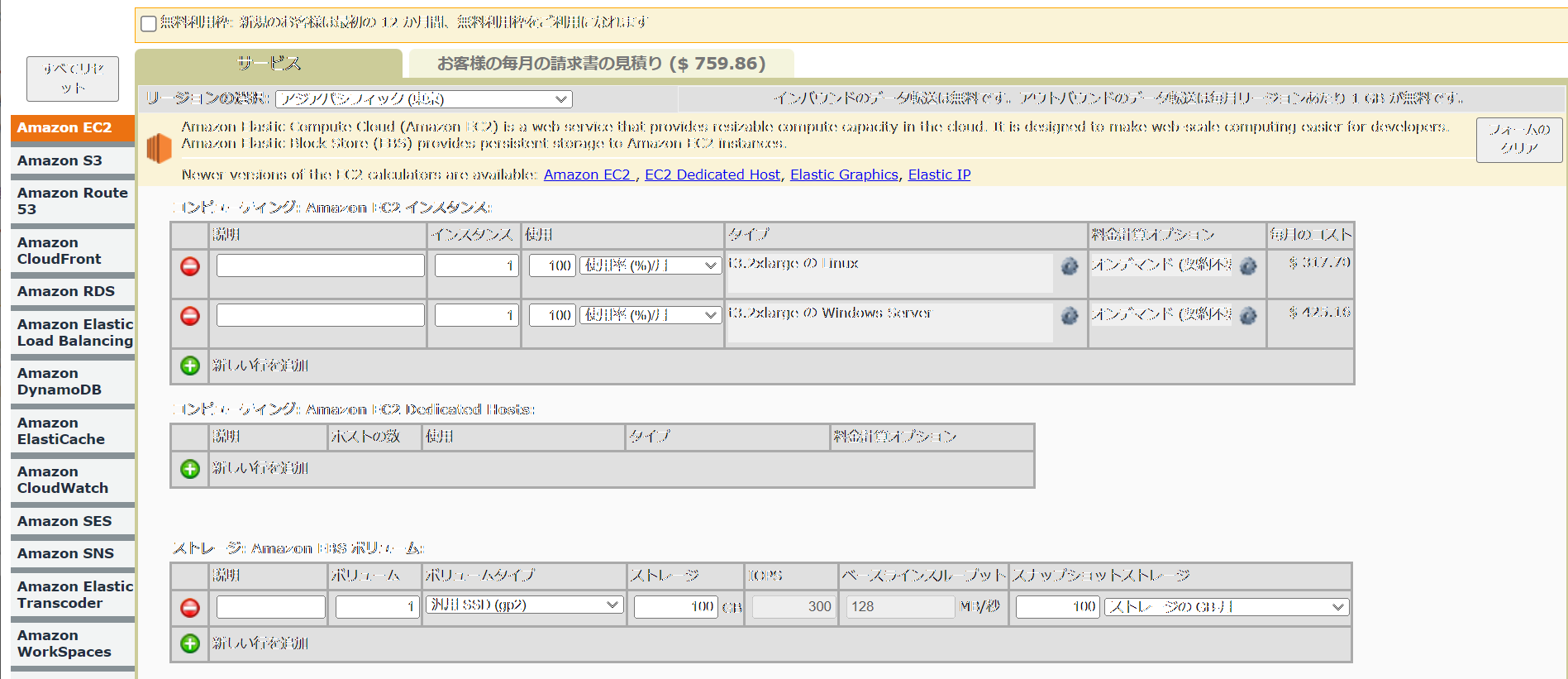This screenshot has width=1568, height=679.
Task: Click the EBS IOPS field showing 300
Action: tap(794, 607)
